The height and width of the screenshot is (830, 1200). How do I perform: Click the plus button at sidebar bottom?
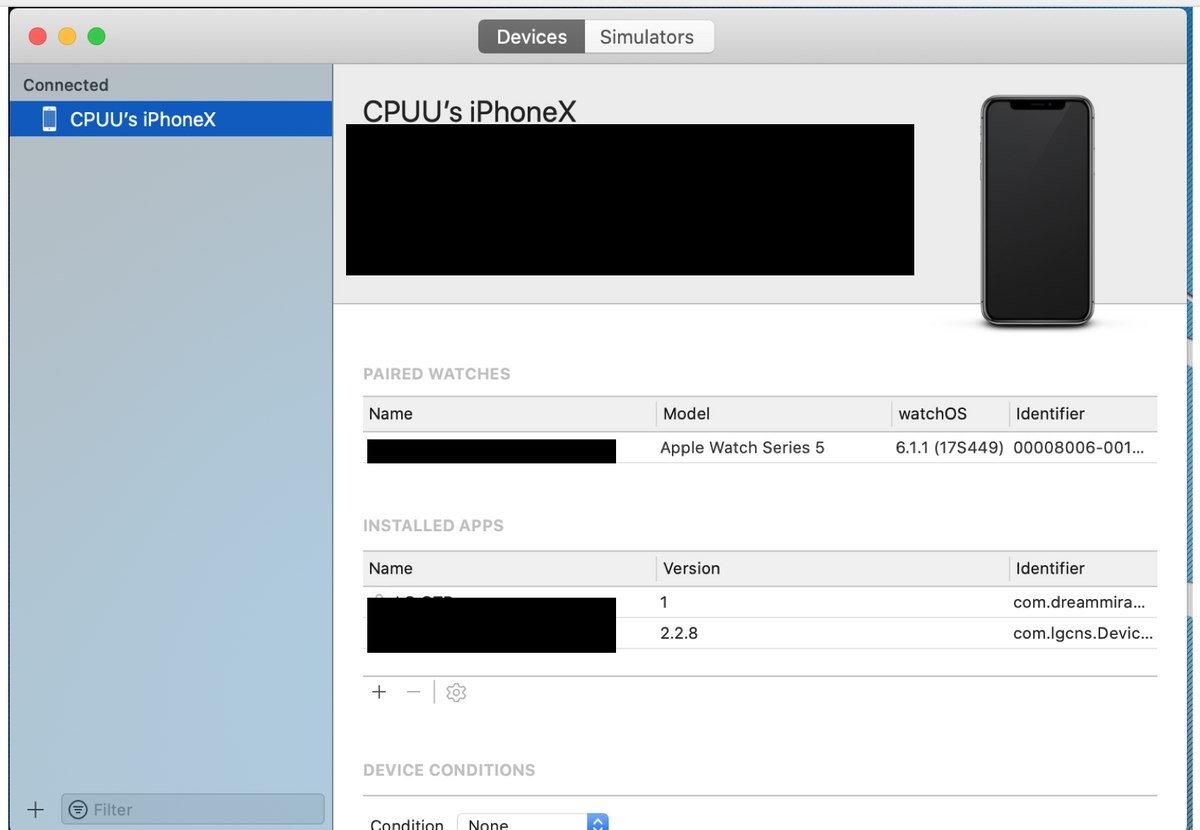[35, 809]
